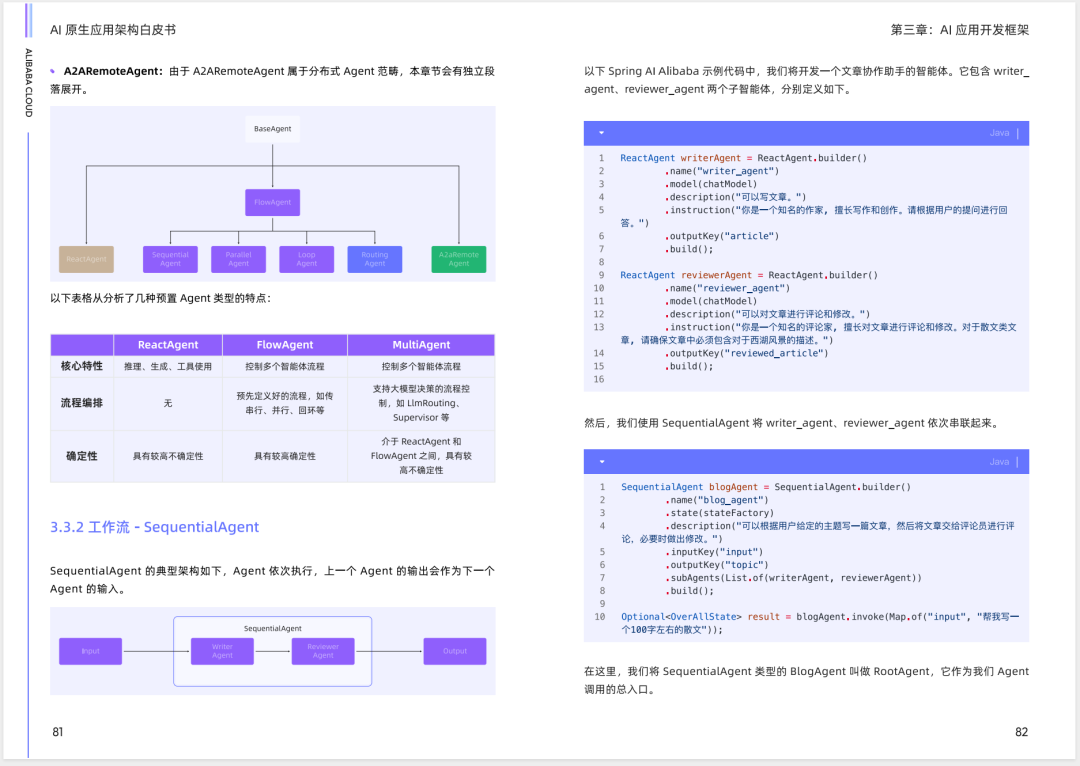This screenshot has width=1080, height=766.
Task: Click the bold A2ARemoteAgent: bullet label
Action: [x=114, y=71]
